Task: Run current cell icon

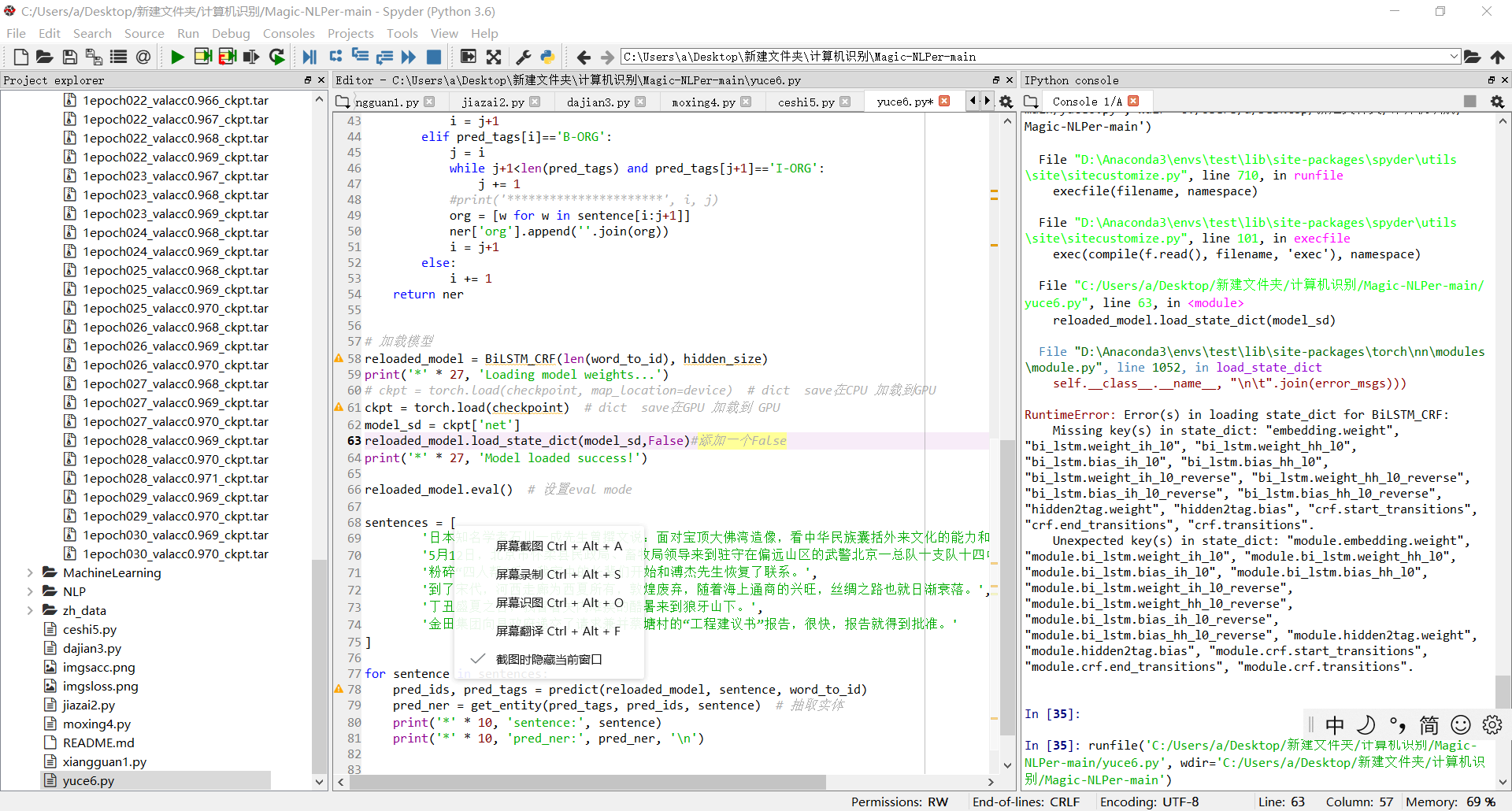Action: 202,57
